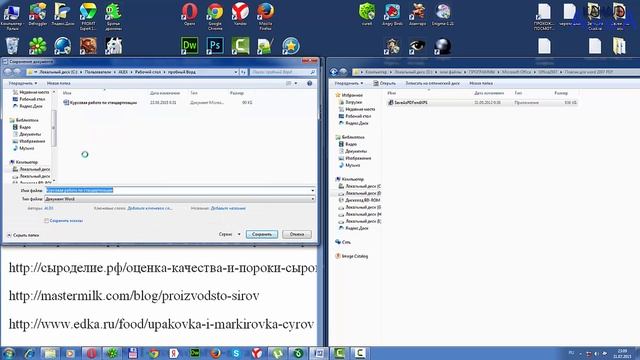Click the mastermilk.com link in the document
The height and width of the screenshot is (360, 640).
click(134, 296)
